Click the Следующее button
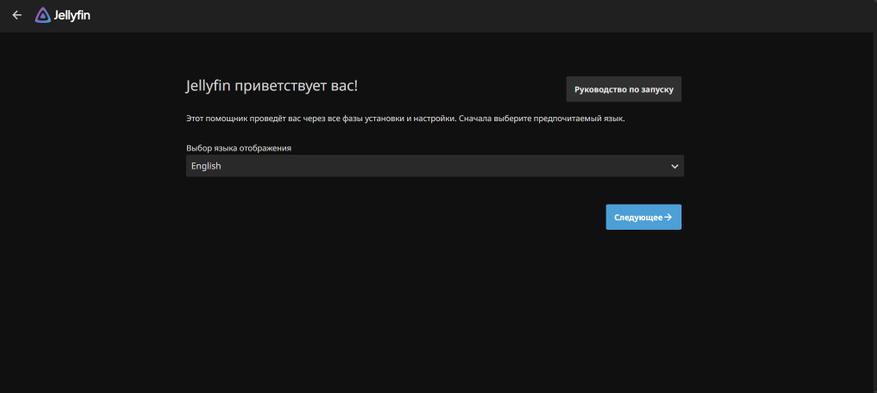Viewport: 877px width, 393px height. click(643, 217)
